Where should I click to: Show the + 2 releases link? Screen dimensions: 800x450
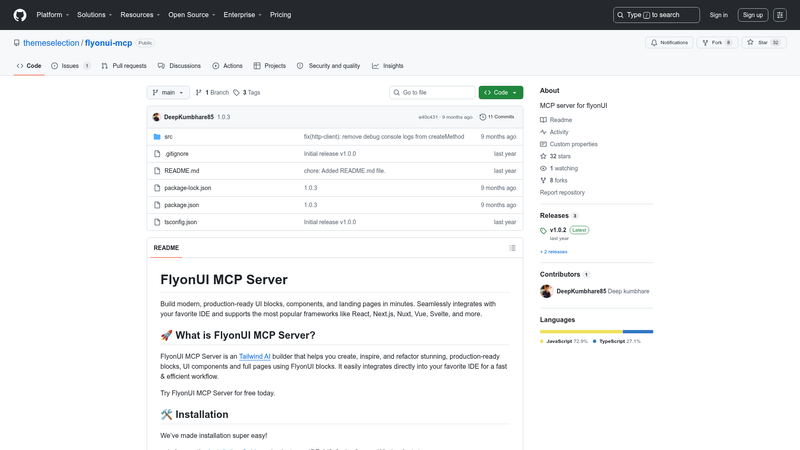pyautogui.click(x=554, y=252)
